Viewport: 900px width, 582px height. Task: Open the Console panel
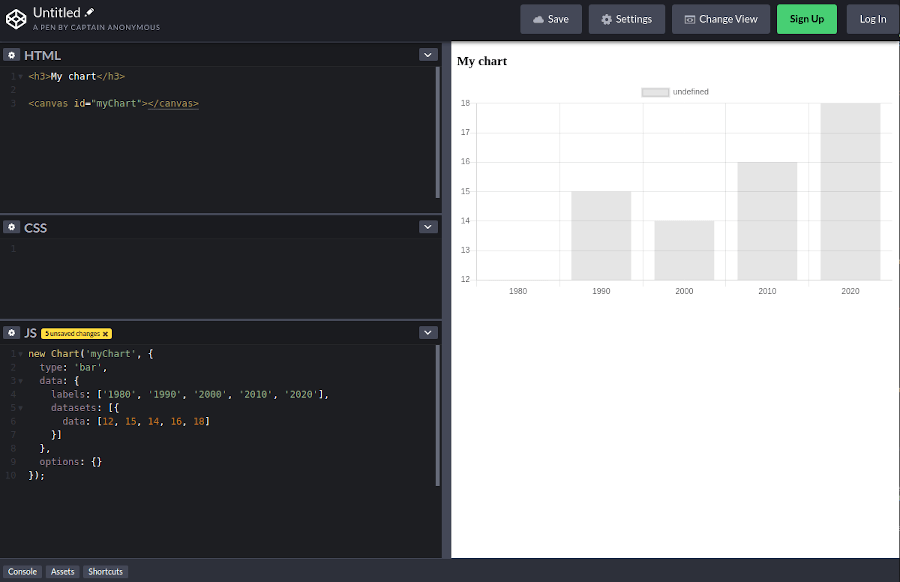tap(22, 571)
